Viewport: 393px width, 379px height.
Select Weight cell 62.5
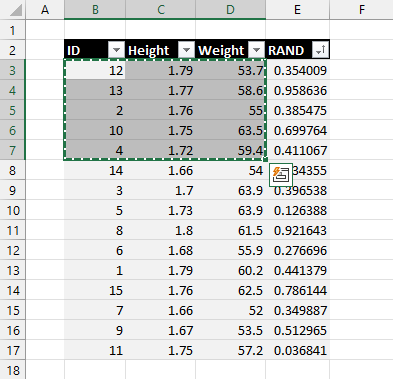coord(231,290)
